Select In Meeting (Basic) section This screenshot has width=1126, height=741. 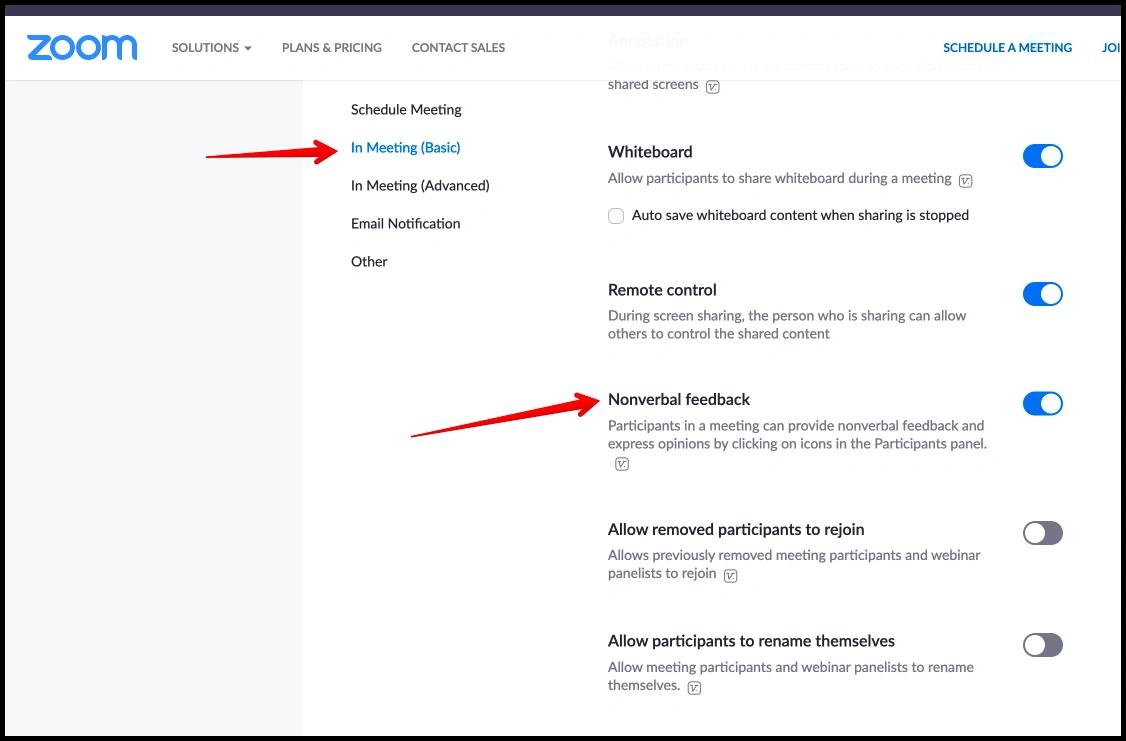tap(406, 148)
